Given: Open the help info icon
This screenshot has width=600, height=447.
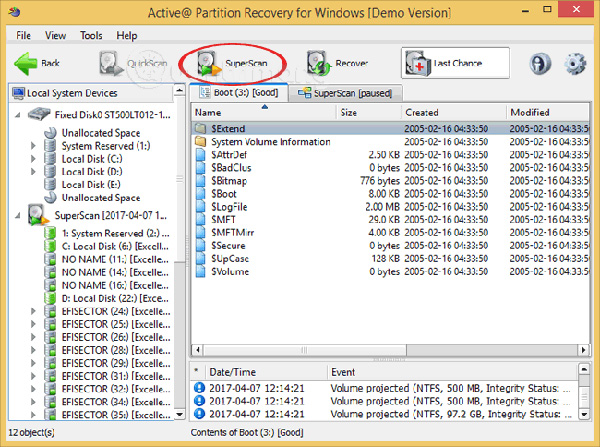Looking at the screenshot, I should click(541, 63).
